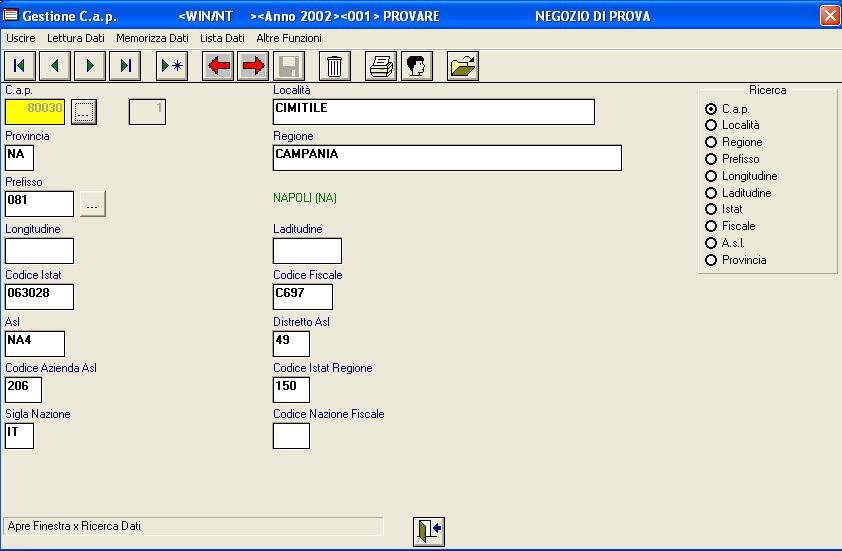The width and height of the screenshot is (842, 551).
Task: Click the Uscire menu item
Action: [21, 38]
